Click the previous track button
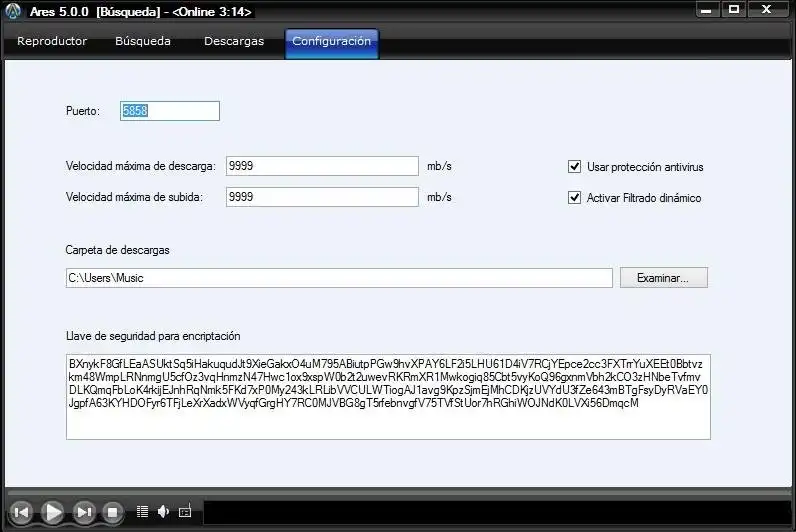The width and height of the screenshot is (796, 532). pyautogui.click(x=21, y=512)
